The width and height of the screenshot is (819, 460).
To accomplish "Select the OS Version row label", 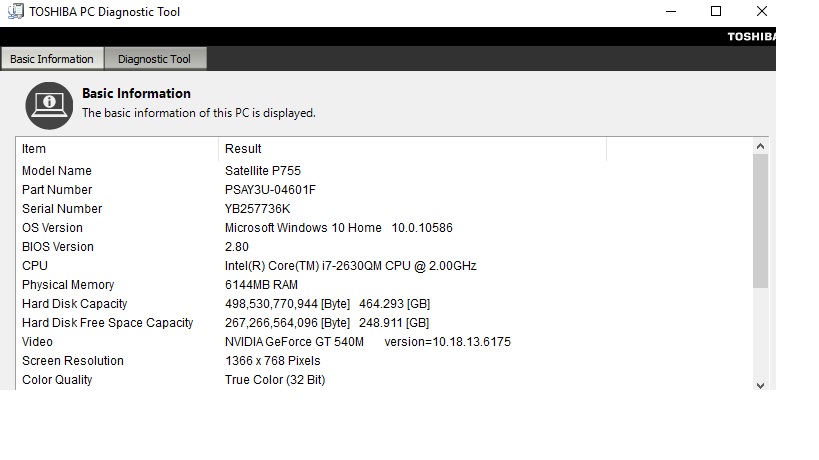I will (52, 228).
